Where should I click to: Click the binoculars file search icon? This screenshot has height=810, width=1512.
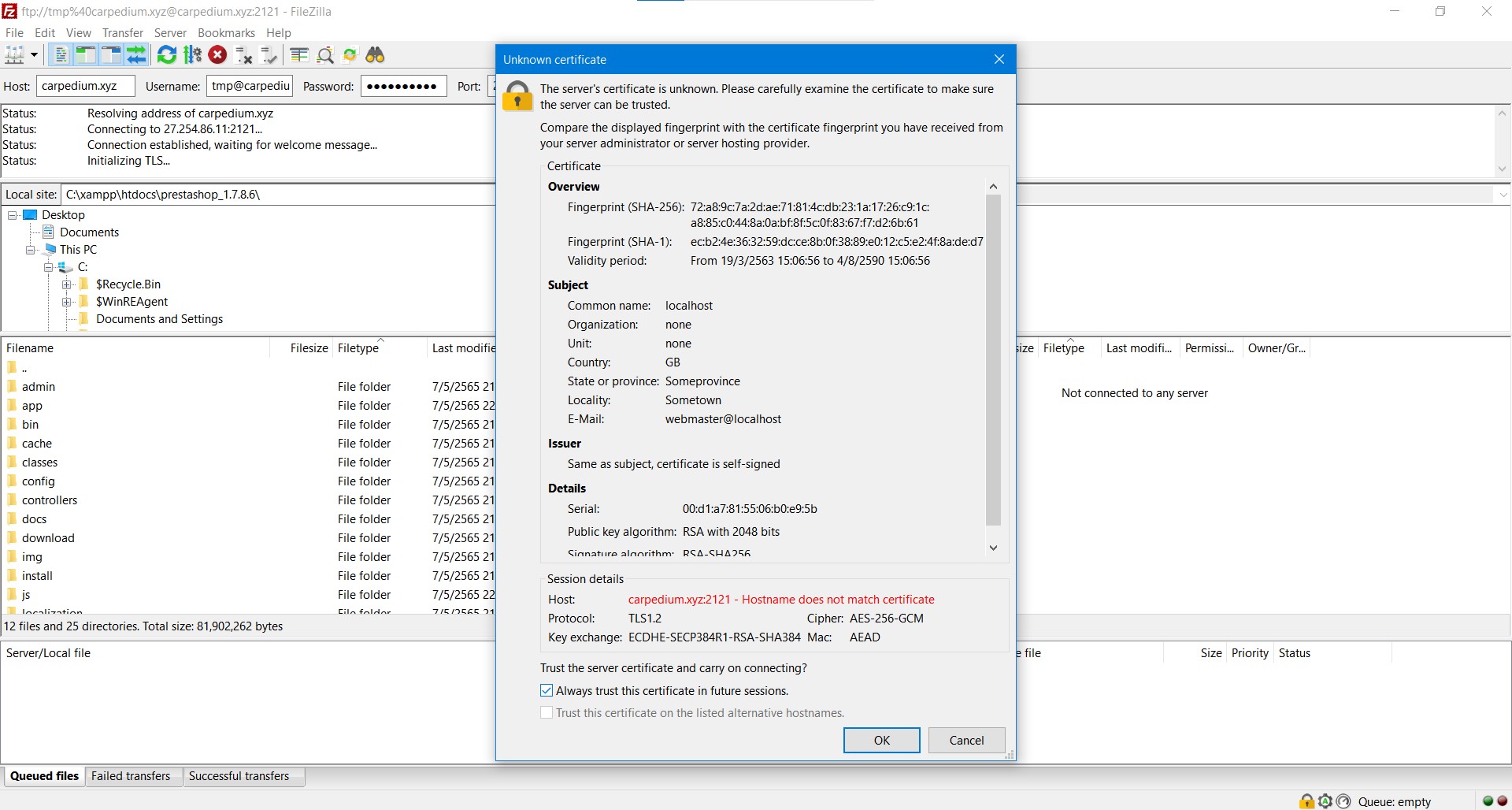376,55
